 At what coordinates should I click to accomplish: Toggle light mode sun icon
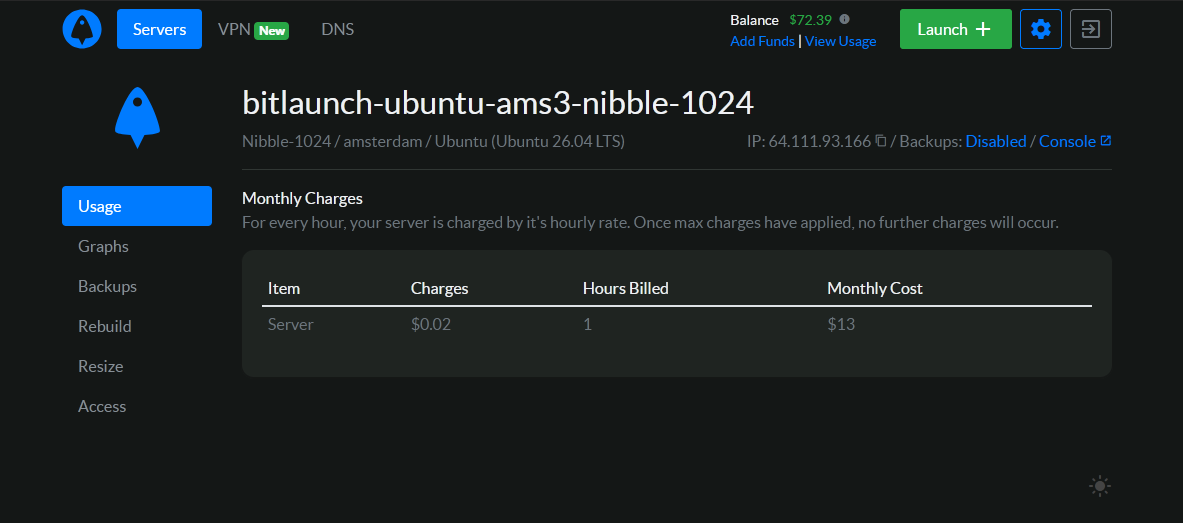pos(1100,486)
